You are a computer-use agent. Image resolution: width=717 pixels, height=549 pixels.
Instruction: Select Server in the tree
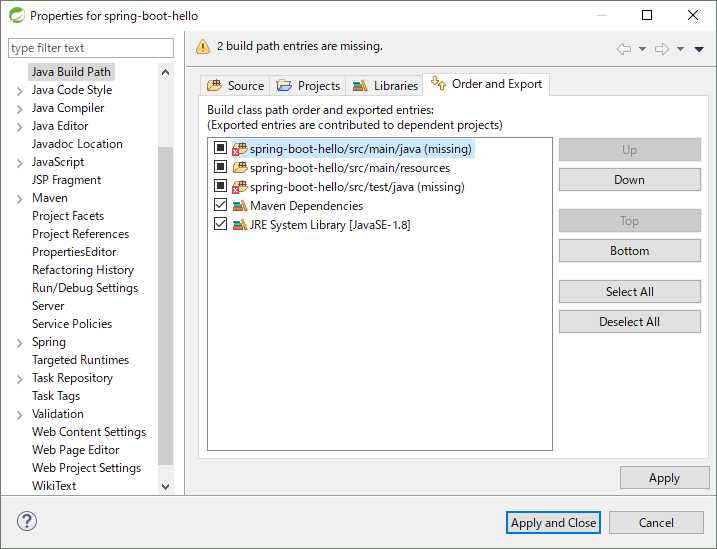48,306
